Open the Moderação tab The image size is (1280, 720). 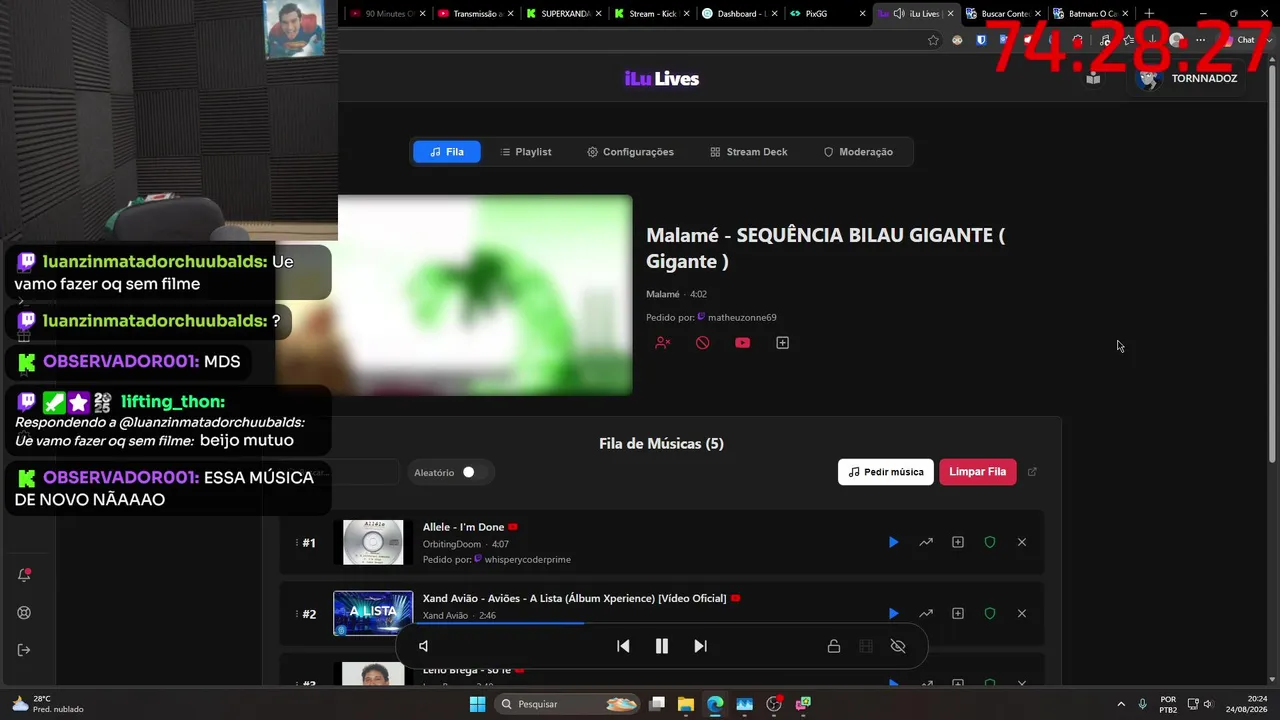point(858,152)
